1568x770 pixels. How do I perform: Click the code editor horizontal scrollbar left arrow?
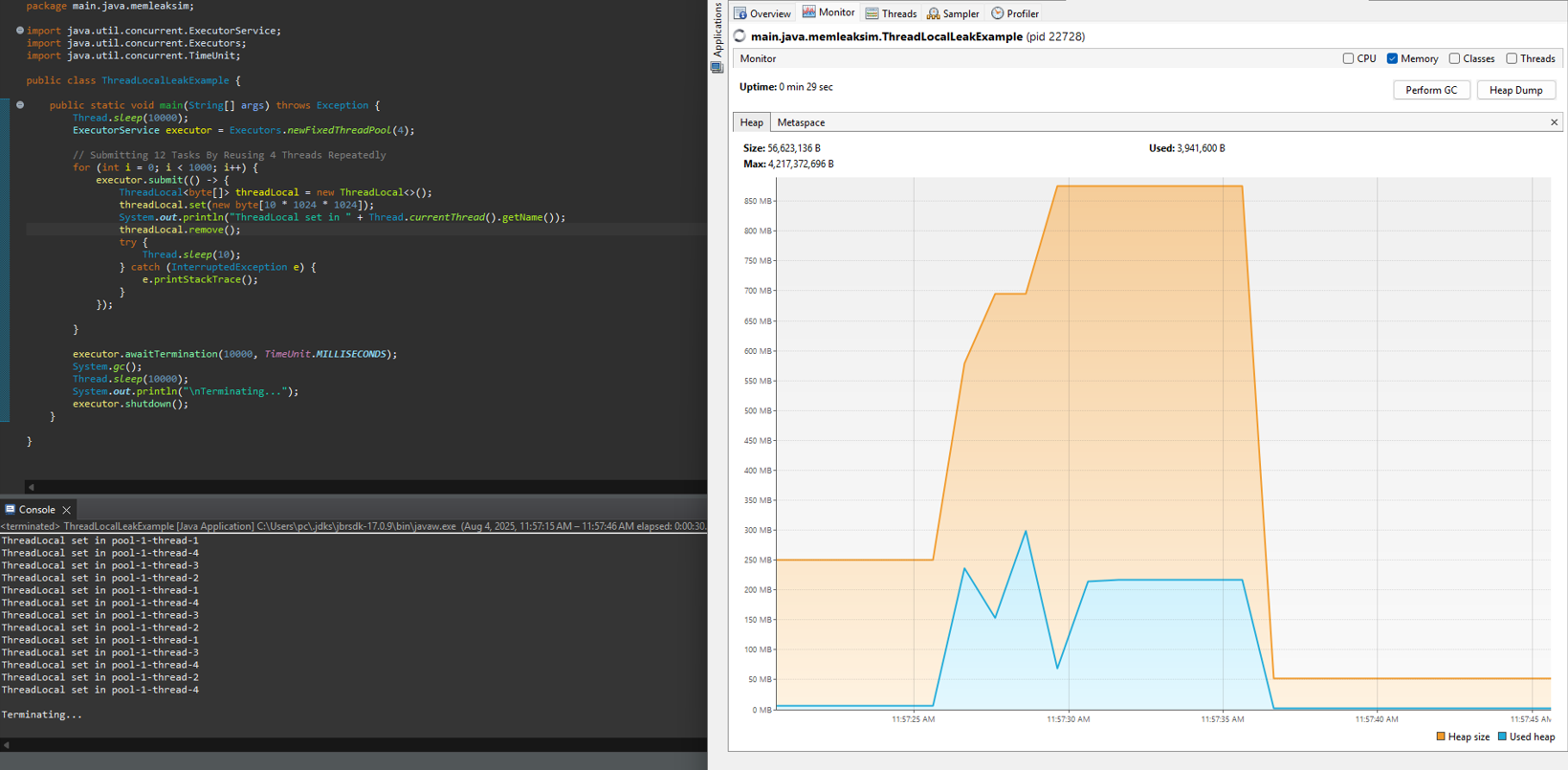point(32,487)
